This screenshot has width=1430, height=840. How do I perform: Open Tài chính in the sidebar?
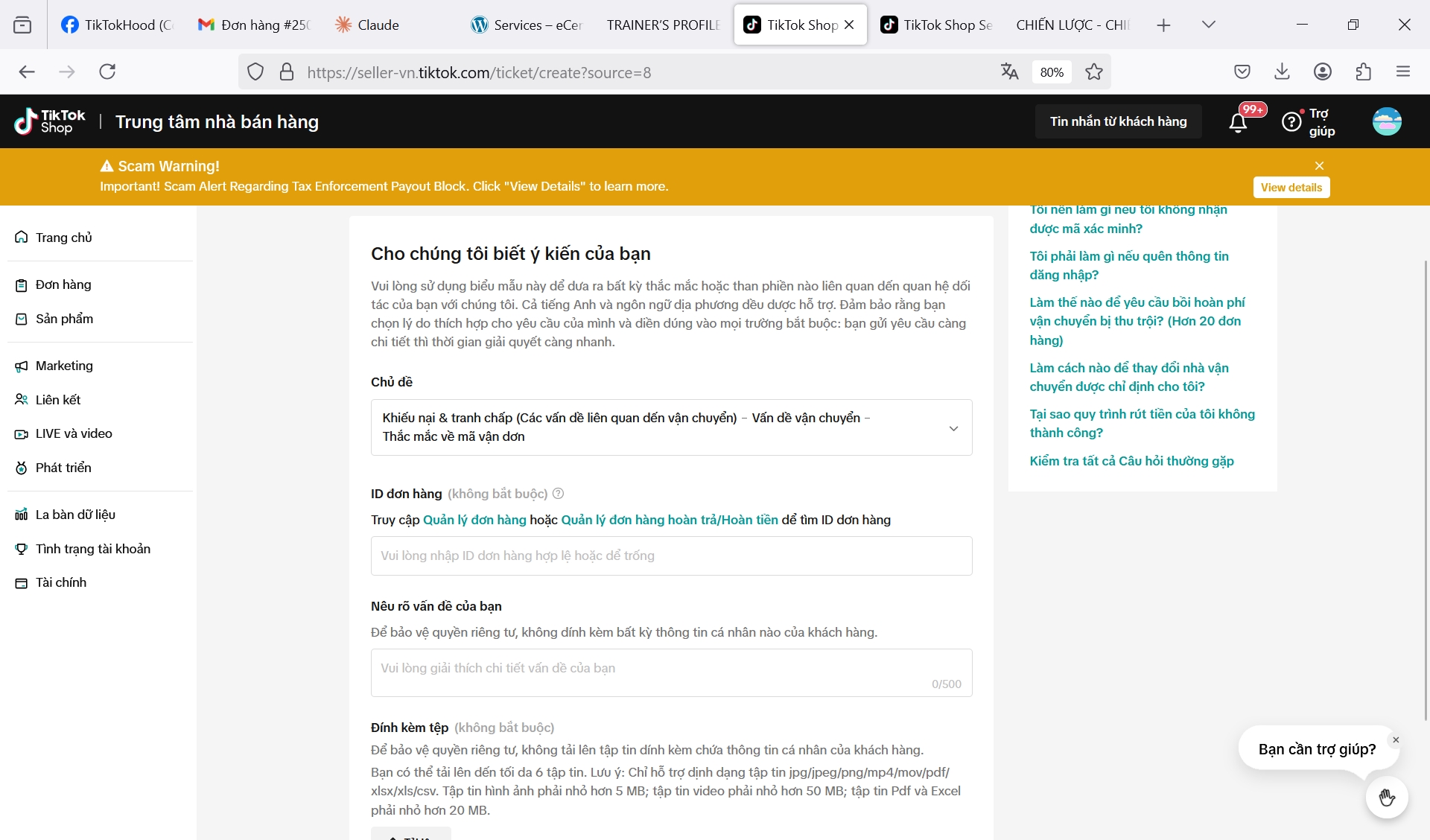tap(60, 582)
